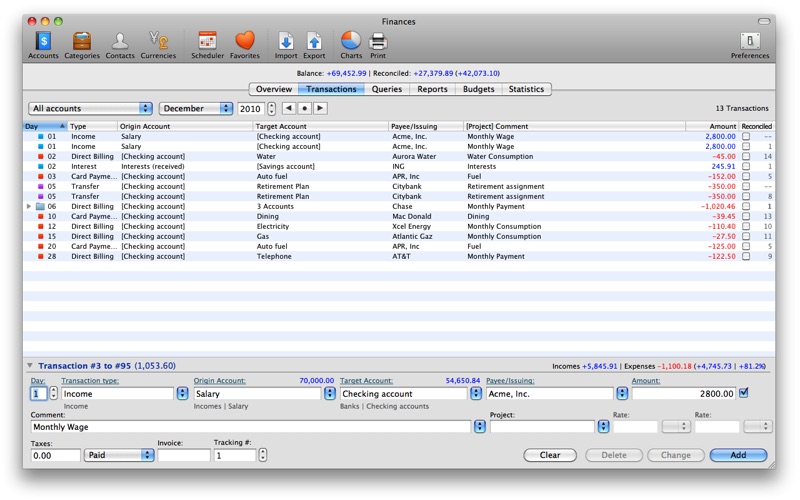Open the Scheduler calendar icon
The image size is (800, 500).
point(208,41)
